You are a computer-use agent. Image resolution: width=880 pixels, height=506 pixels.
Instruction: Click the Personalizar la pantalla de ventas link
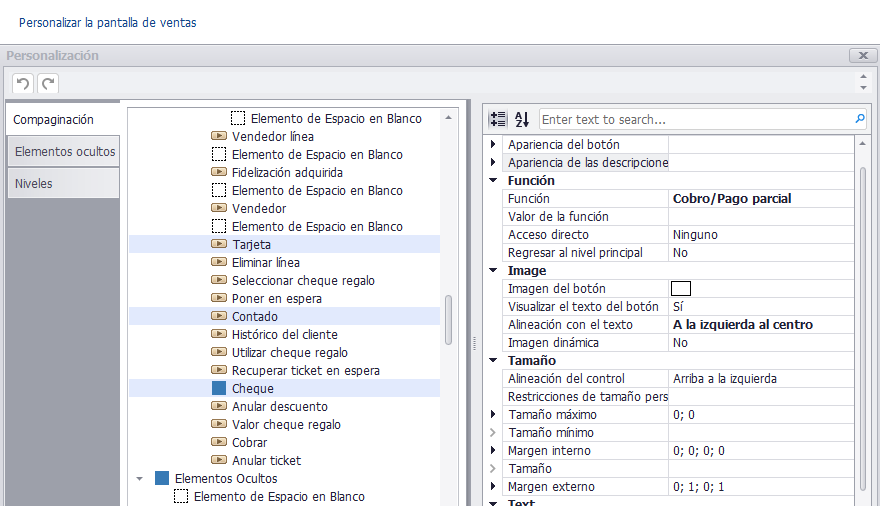(108, 22)
